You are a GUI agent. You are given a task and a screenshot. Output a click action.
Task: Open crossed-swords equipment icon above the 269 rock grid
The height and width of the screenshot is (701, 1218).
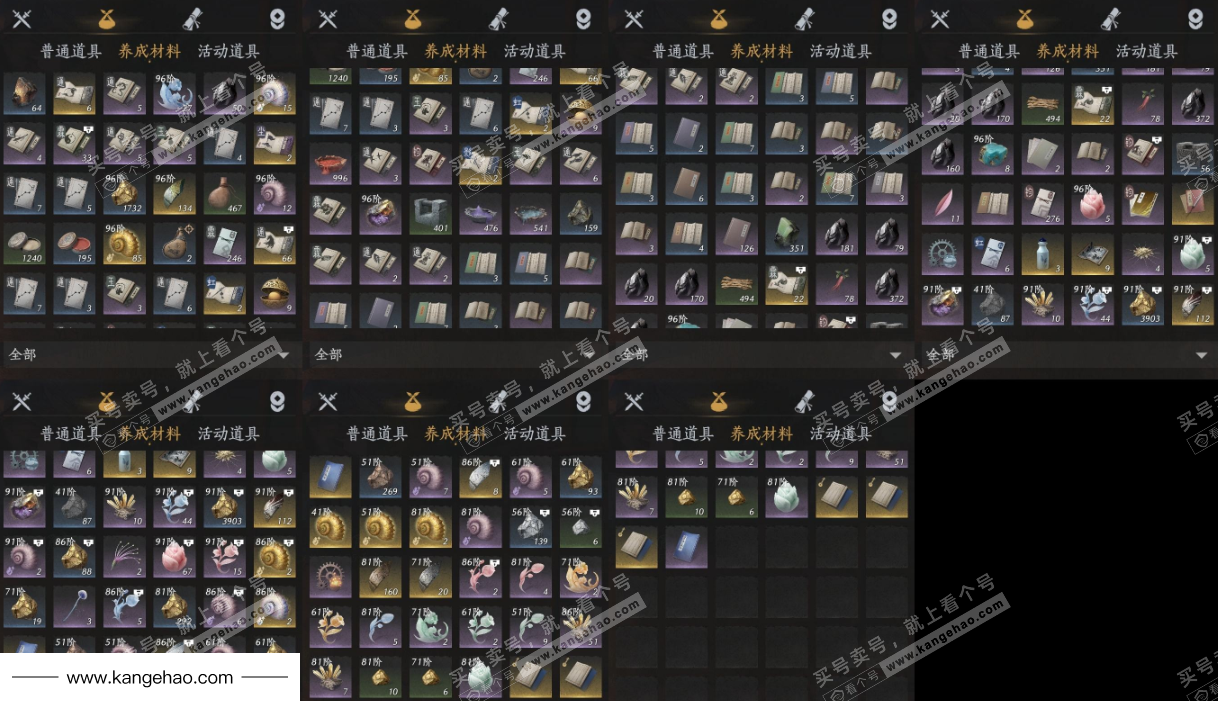tap(328, 402)
